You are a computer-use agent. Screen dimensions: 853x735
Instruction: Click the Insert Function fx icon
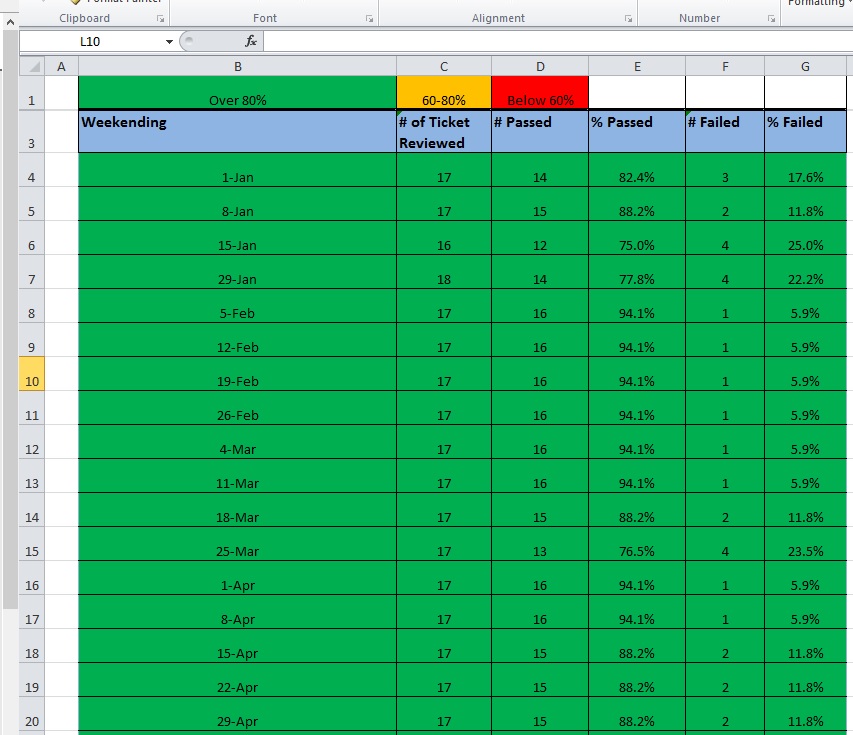tap(251, 41)
